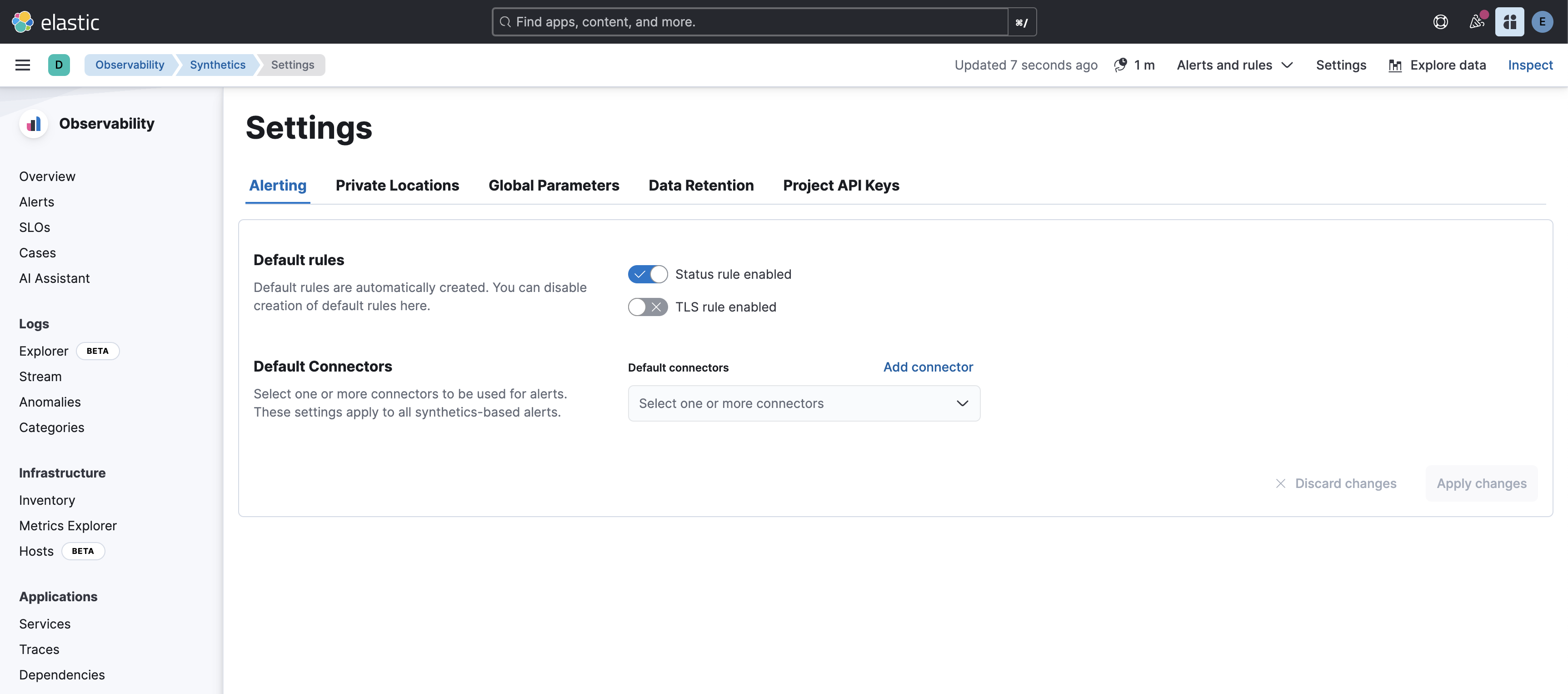This screenshot has width=1568, height=694.
Task: Click the Elastic logo
Action: (x=55, y=22)
